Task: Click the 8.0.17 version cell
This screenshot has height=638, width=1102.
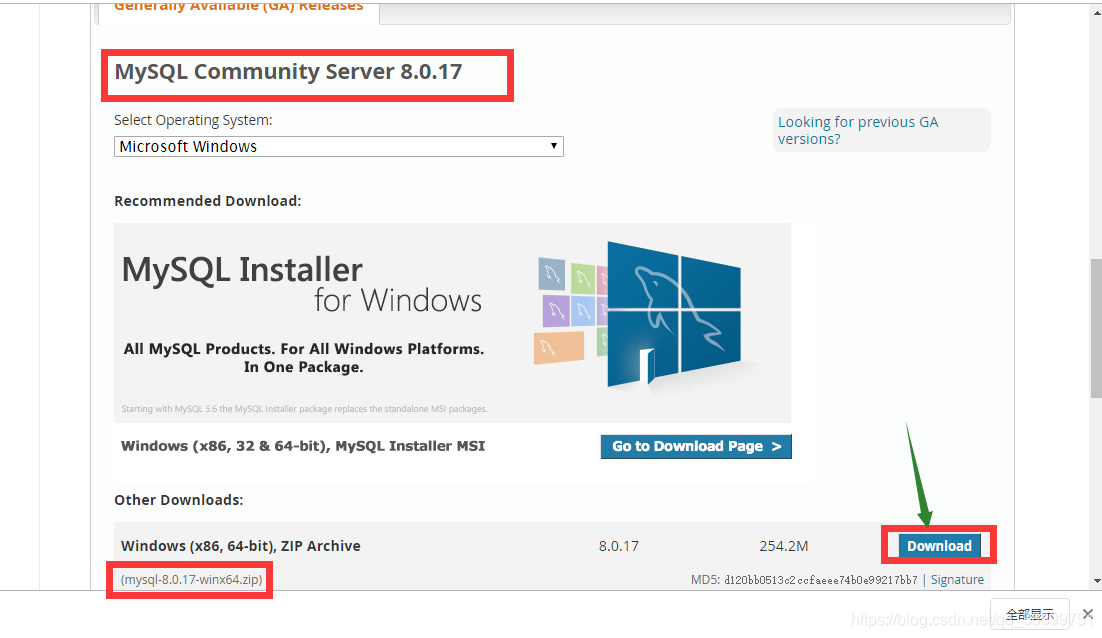Action: pos(618,546)
